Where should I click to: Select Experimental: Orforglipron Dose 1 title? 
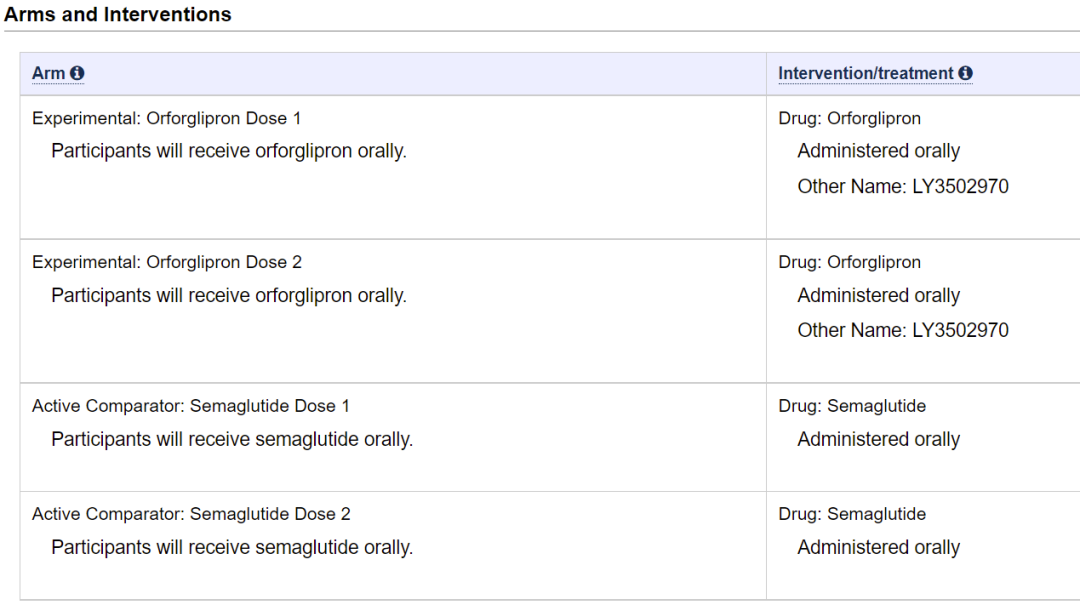[167, 119]
